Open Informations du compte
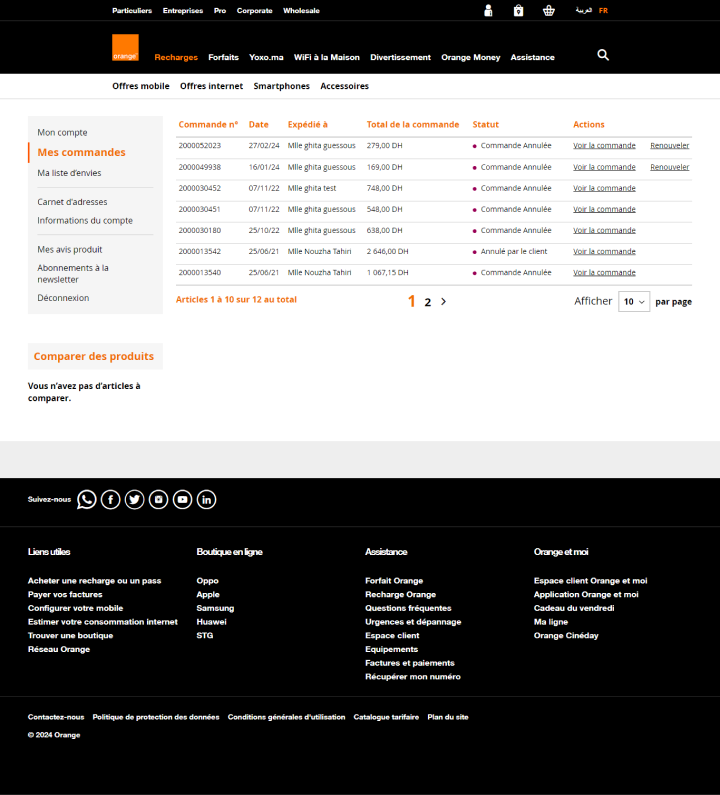720x795 pixels. tap(85, 221)
